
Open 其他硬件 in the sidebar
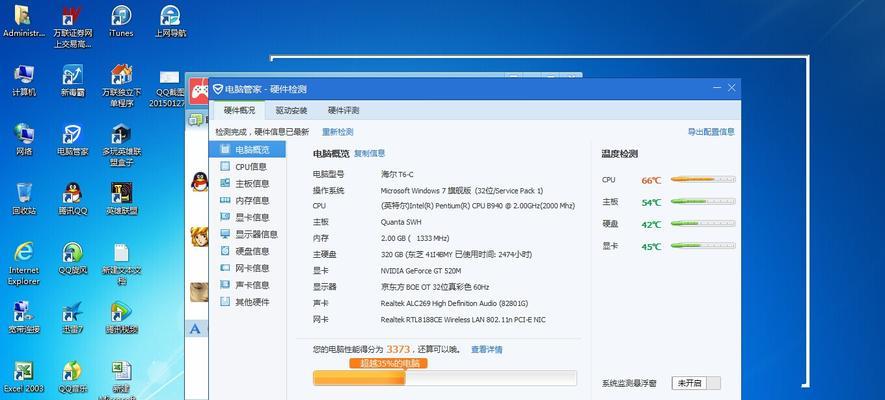(247, 302)
